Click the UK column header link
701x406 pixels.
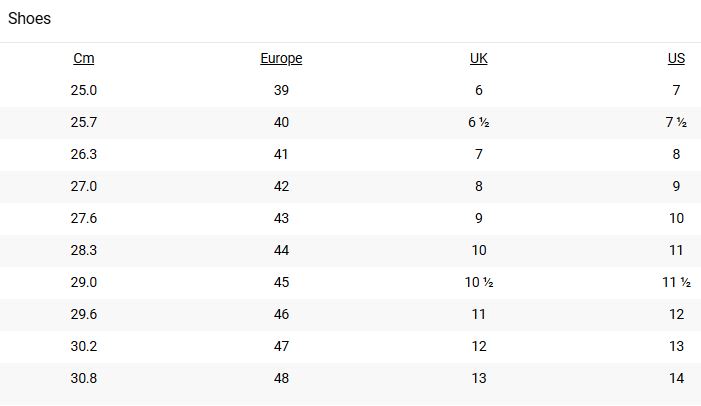click(479, 58)
